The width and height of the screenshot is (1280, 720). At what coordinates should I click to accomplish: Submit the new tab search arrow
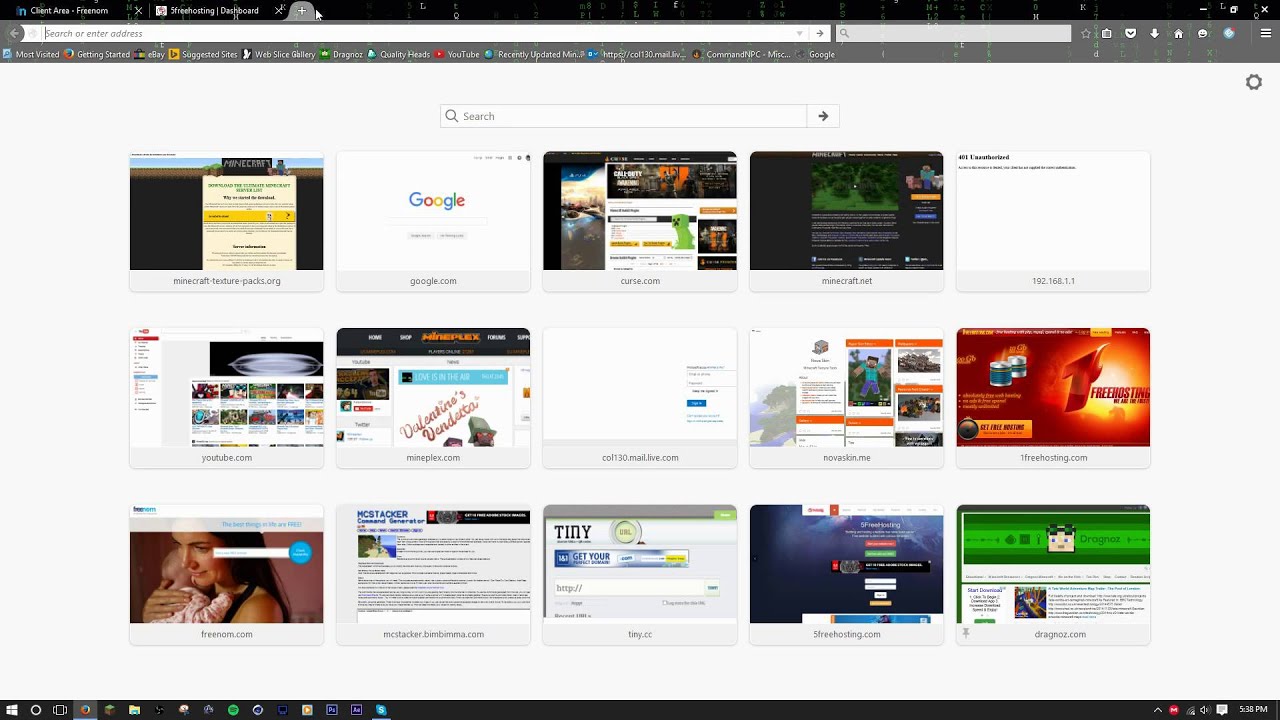click(823, 116)
